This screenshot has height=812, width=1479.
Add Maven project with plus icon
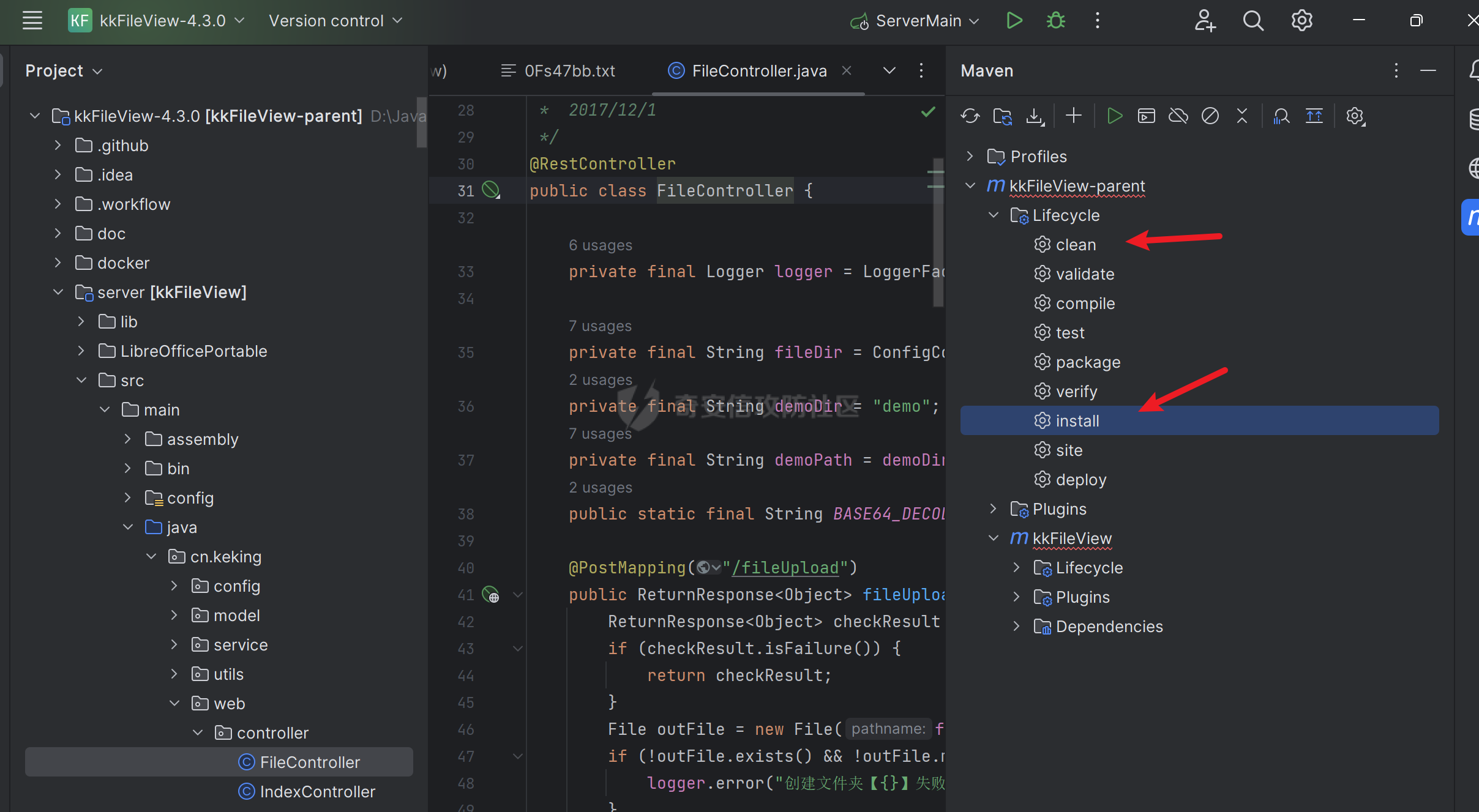click(1074, 116)
